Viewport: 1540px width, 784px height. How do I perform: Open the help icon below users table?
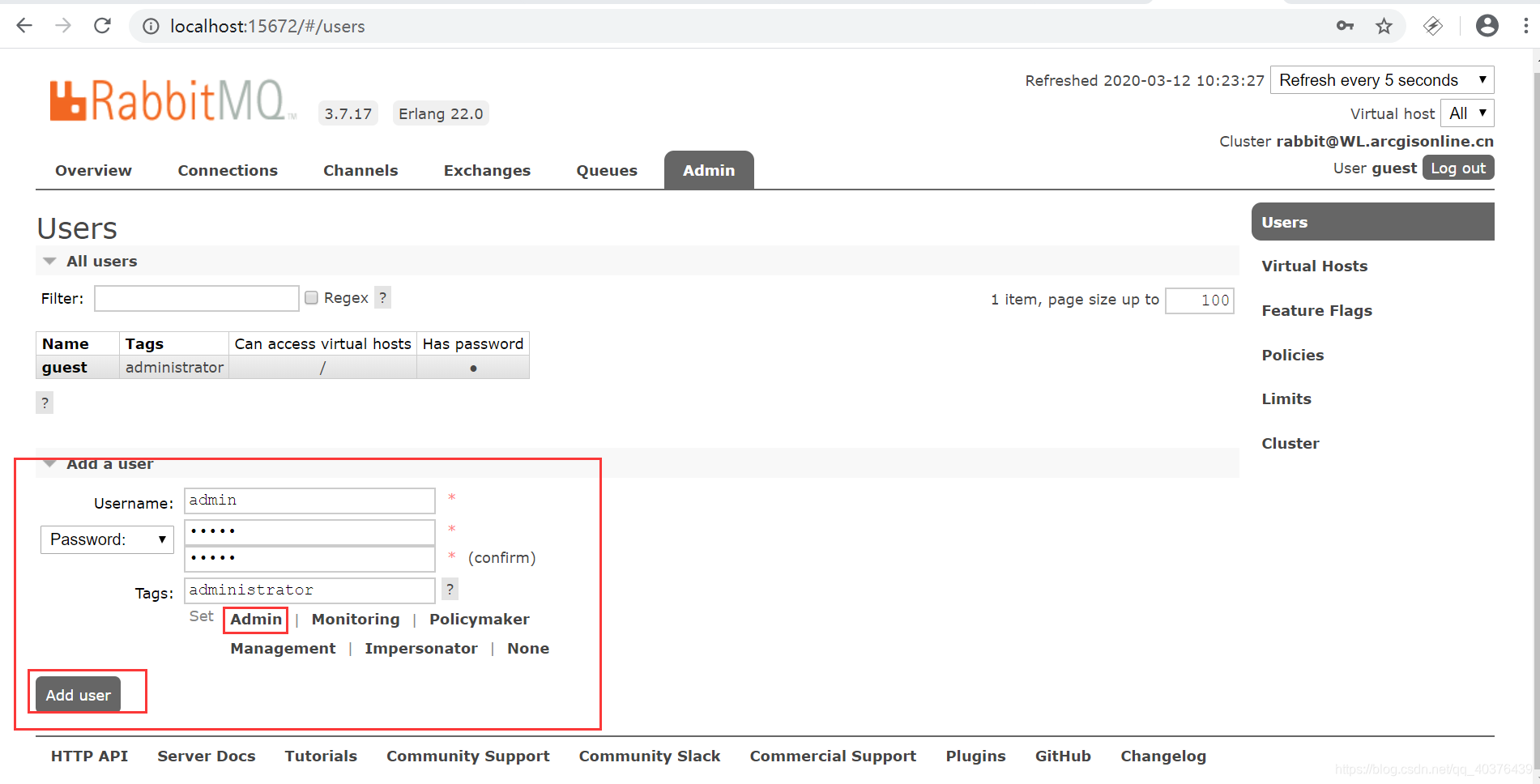(x=45, y=403)
